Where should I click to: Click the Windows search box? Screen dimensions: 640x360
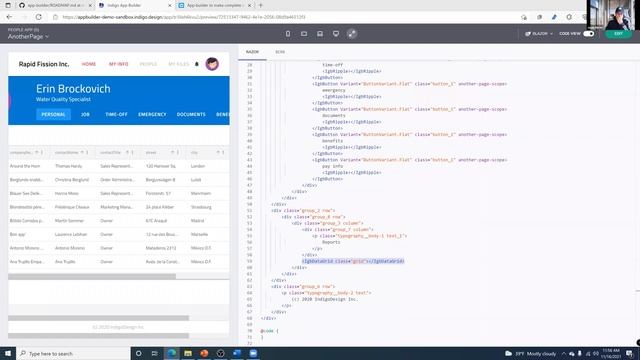coord(73,353)
